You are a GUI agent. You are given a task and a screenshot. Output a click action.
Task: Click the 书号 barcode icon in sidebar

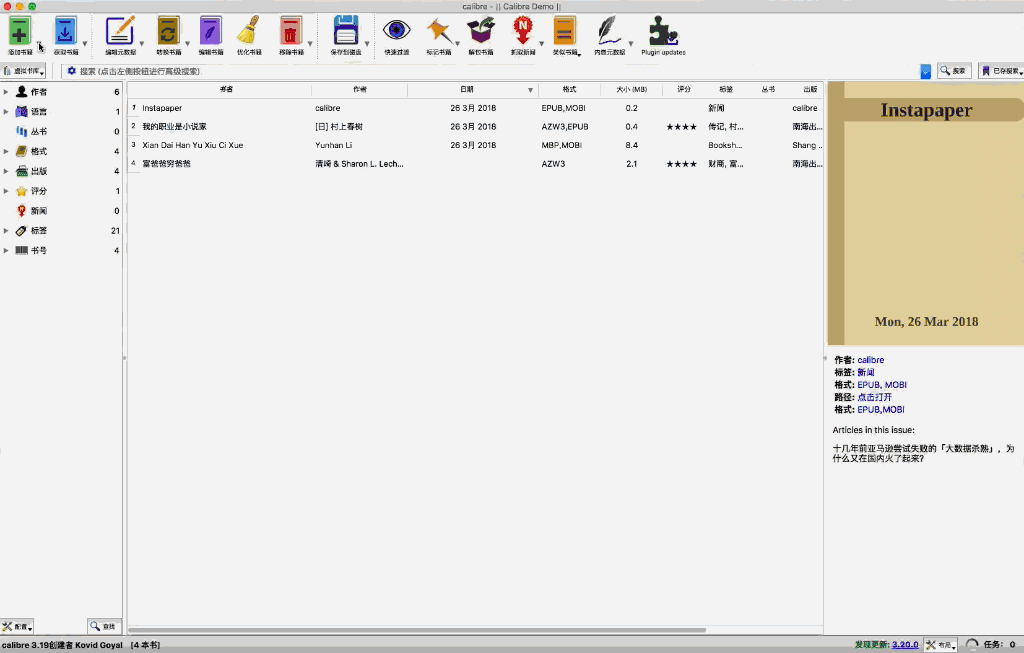(22, 250)
